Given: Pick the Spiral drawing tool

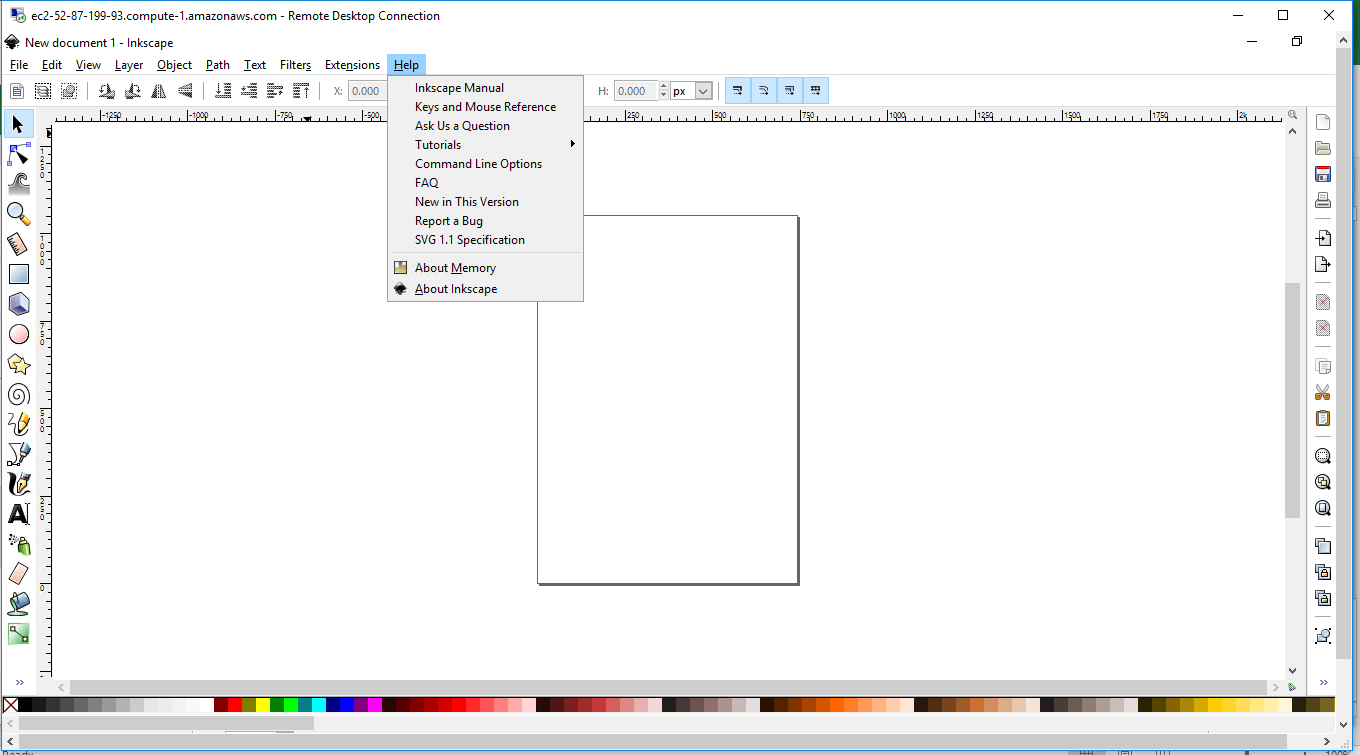Looking at the screenshot, I should point(19,394).
